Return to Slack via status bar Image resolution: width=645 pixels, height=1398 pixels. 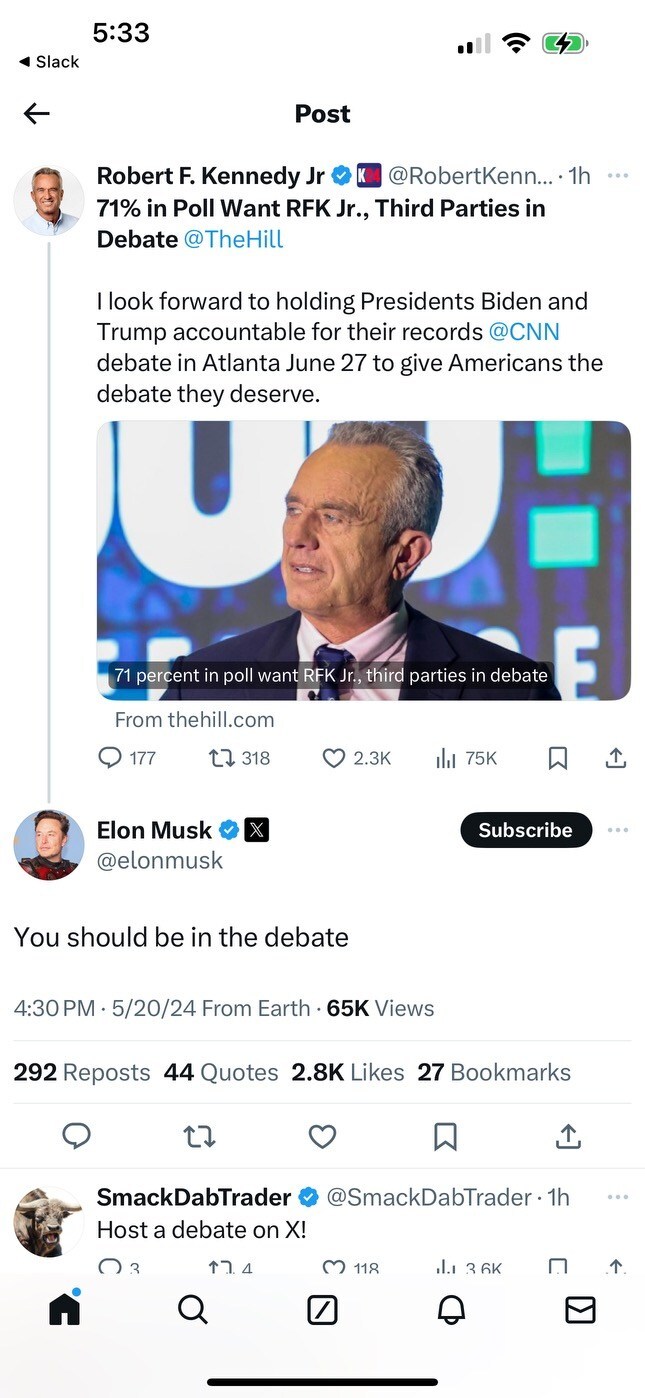tap(49, 62)
